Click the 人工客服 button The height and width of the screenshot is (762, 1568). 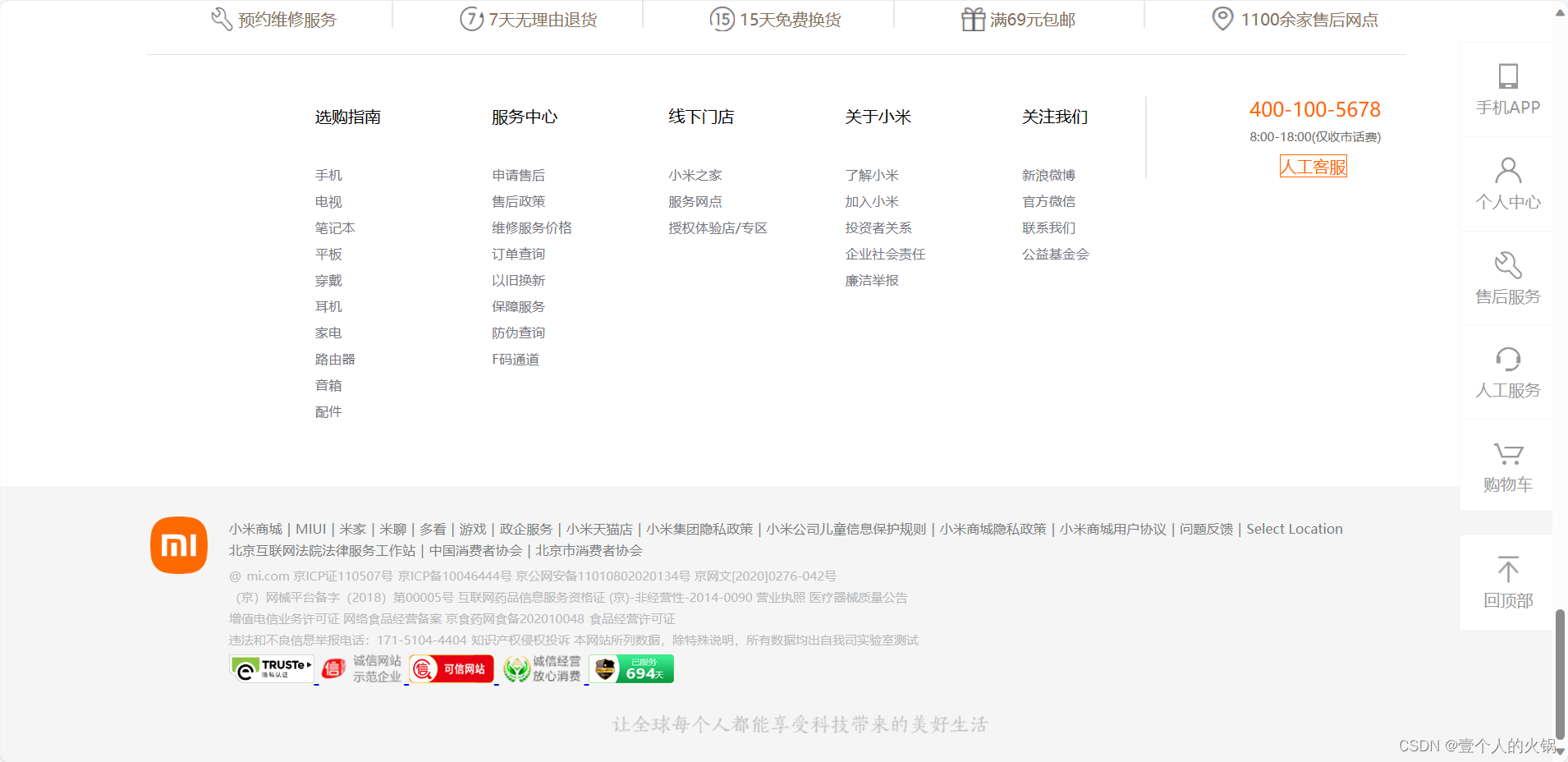point(1314,167)
